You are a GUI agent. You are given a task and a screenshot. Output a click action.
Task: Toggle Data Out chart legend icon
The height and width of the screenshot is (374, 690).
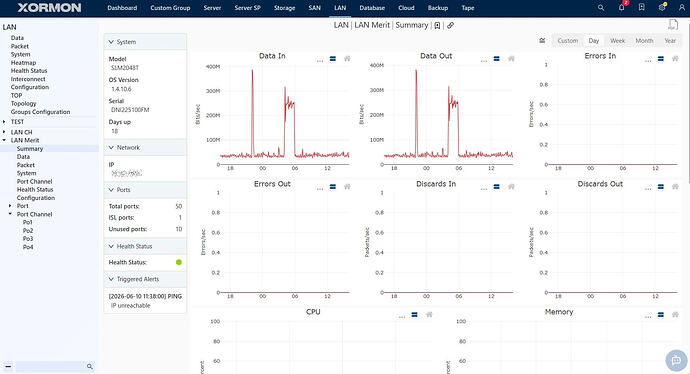click(x=497, y=59)
